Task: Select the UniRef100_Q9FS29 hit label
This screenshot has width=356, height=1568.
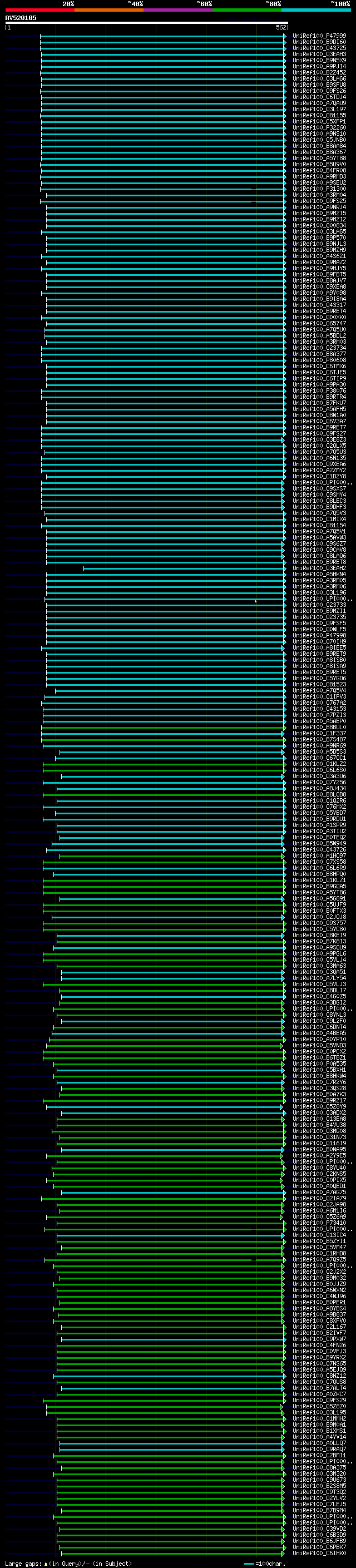Action: click(319, 1400)
